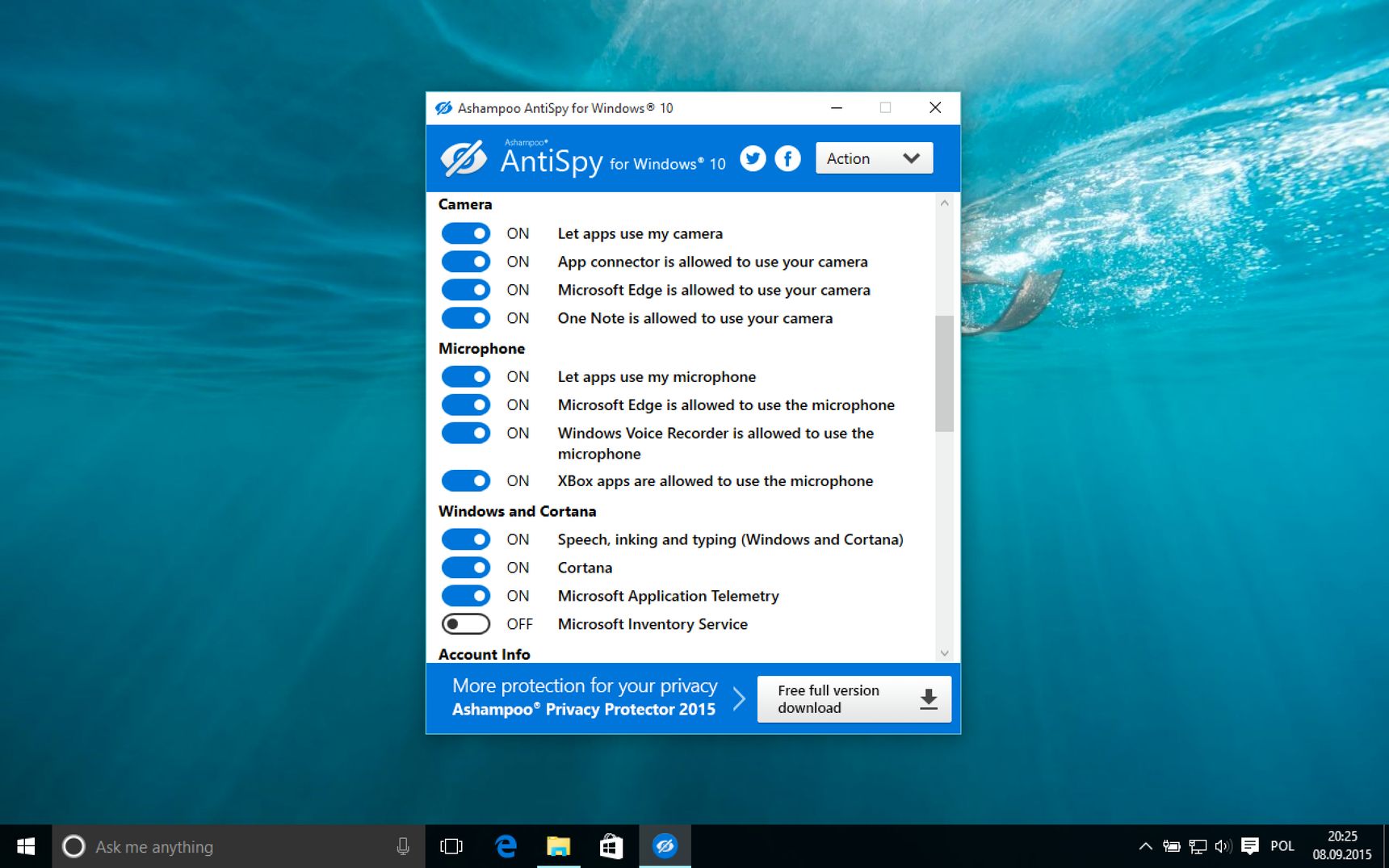Click the AntiSpy title bar icon
Image resolution: width=1389 pixels, height=868 pixels.
tap(443, 108)
